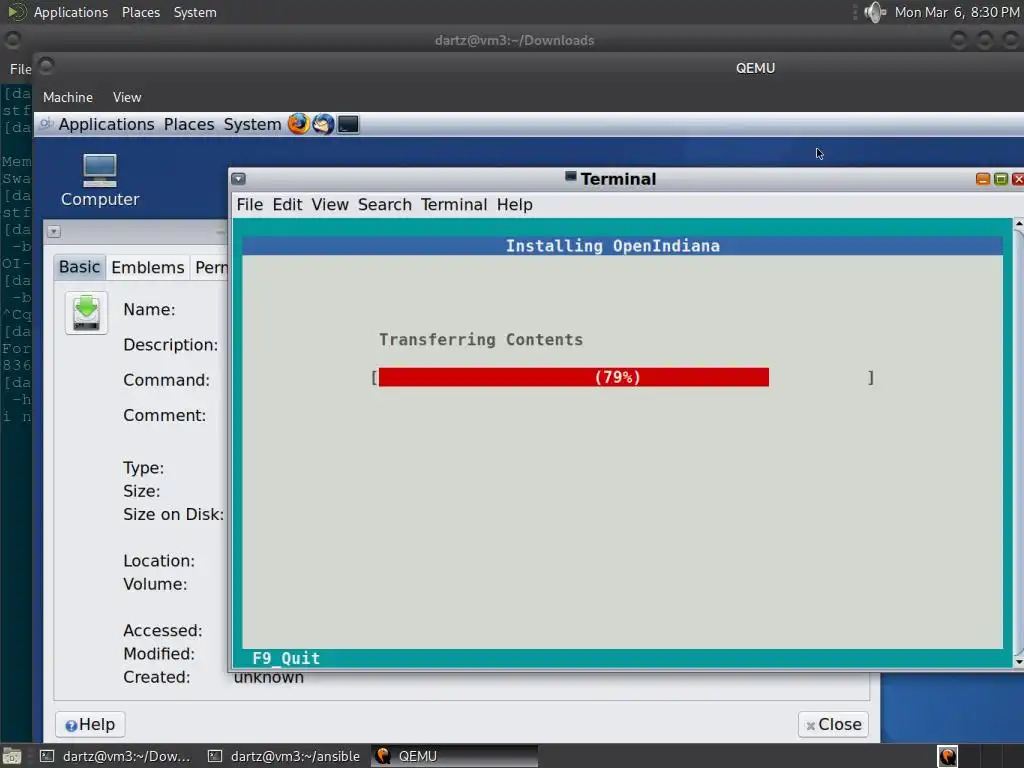
Task: Open the File menu of the background terminal
Action: pos(20,69)
